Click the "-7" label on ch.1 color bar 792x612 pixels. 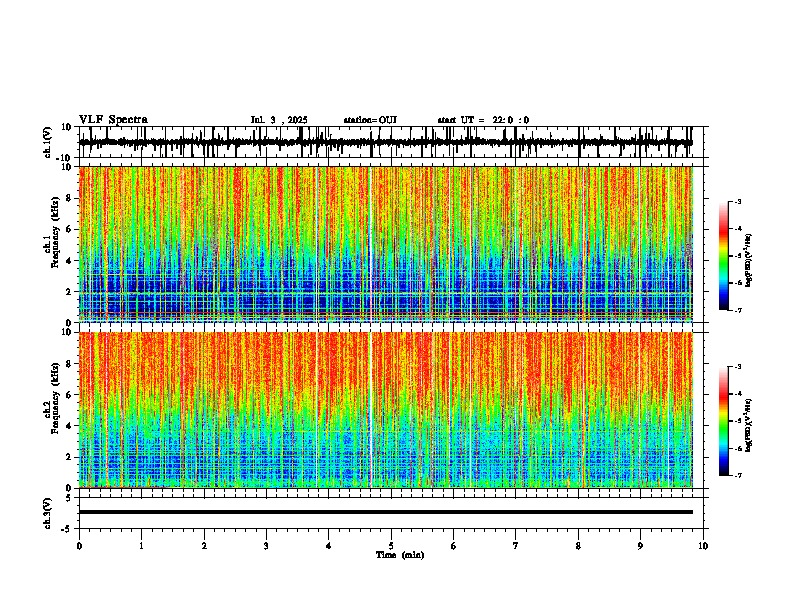(x=738, y=310)
